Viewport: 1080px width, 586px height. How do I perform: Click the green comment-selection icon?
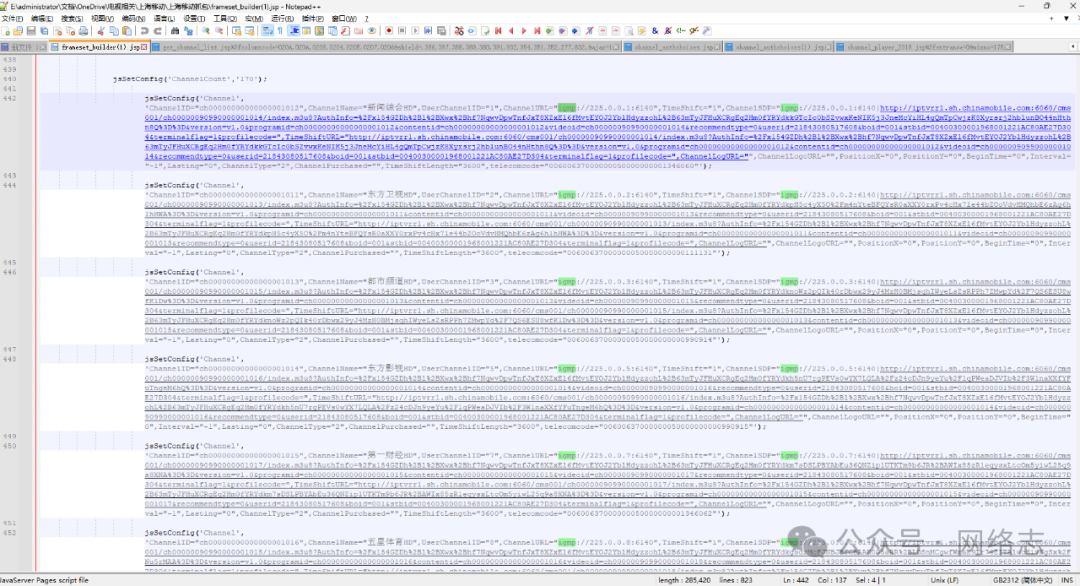[681, 31]
